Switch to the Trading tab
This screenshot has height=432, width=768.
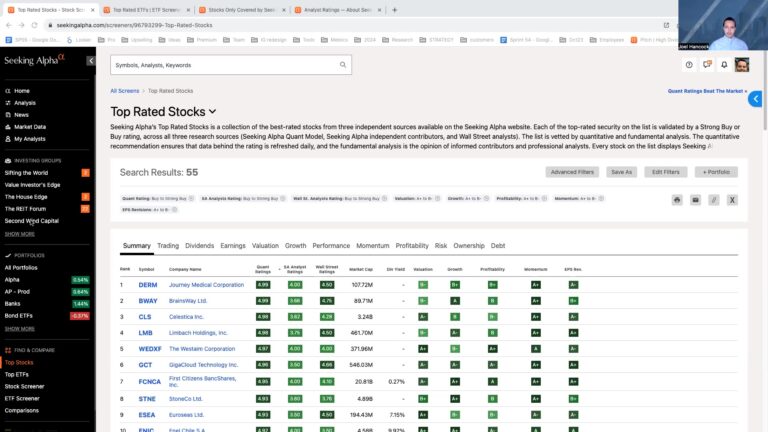pos(168,246)
